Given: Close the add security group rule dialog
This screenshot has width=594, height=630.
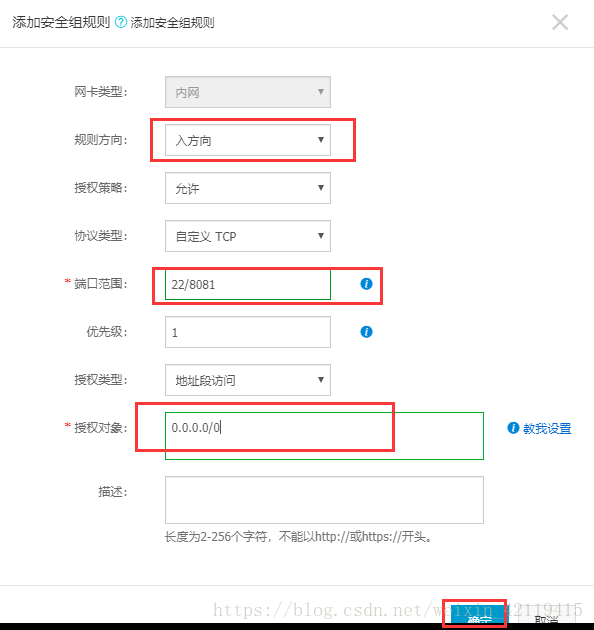Looking at the screenshot, I should [560, 22].
